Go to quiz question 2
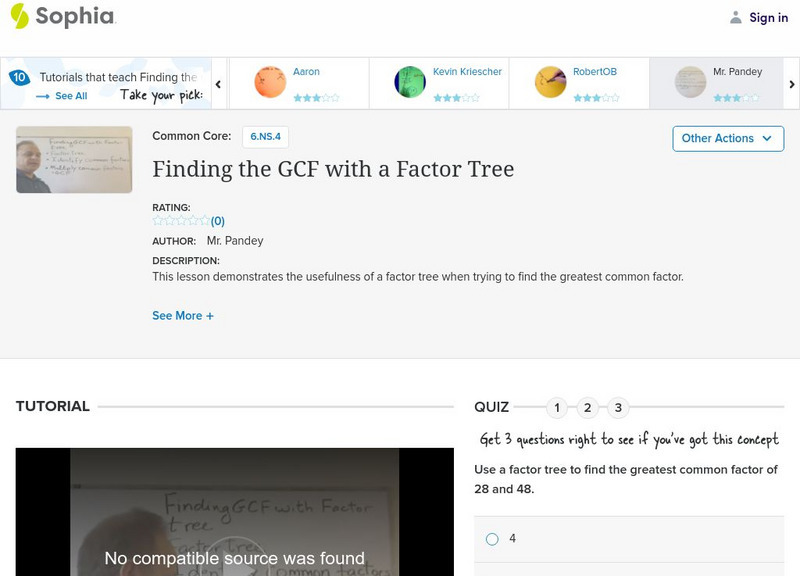Viewport: 800px width, 576px height. tap(587, 408)
